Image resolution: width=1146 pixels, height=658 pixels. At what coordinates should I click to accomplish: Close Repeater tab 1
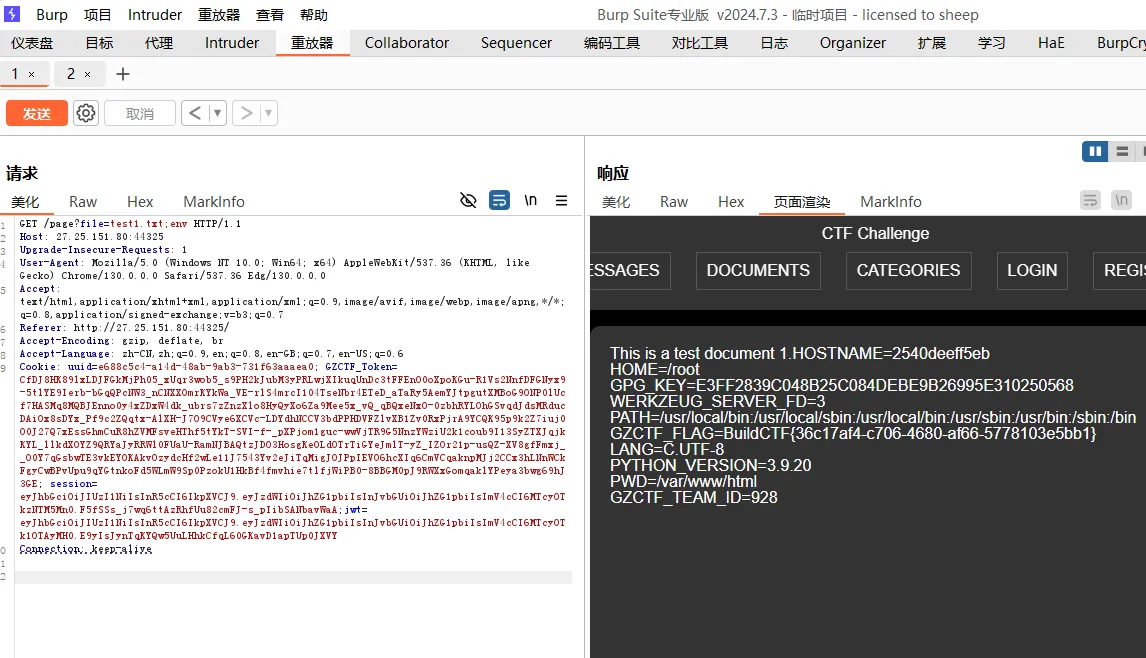click(x=31, y=74)
